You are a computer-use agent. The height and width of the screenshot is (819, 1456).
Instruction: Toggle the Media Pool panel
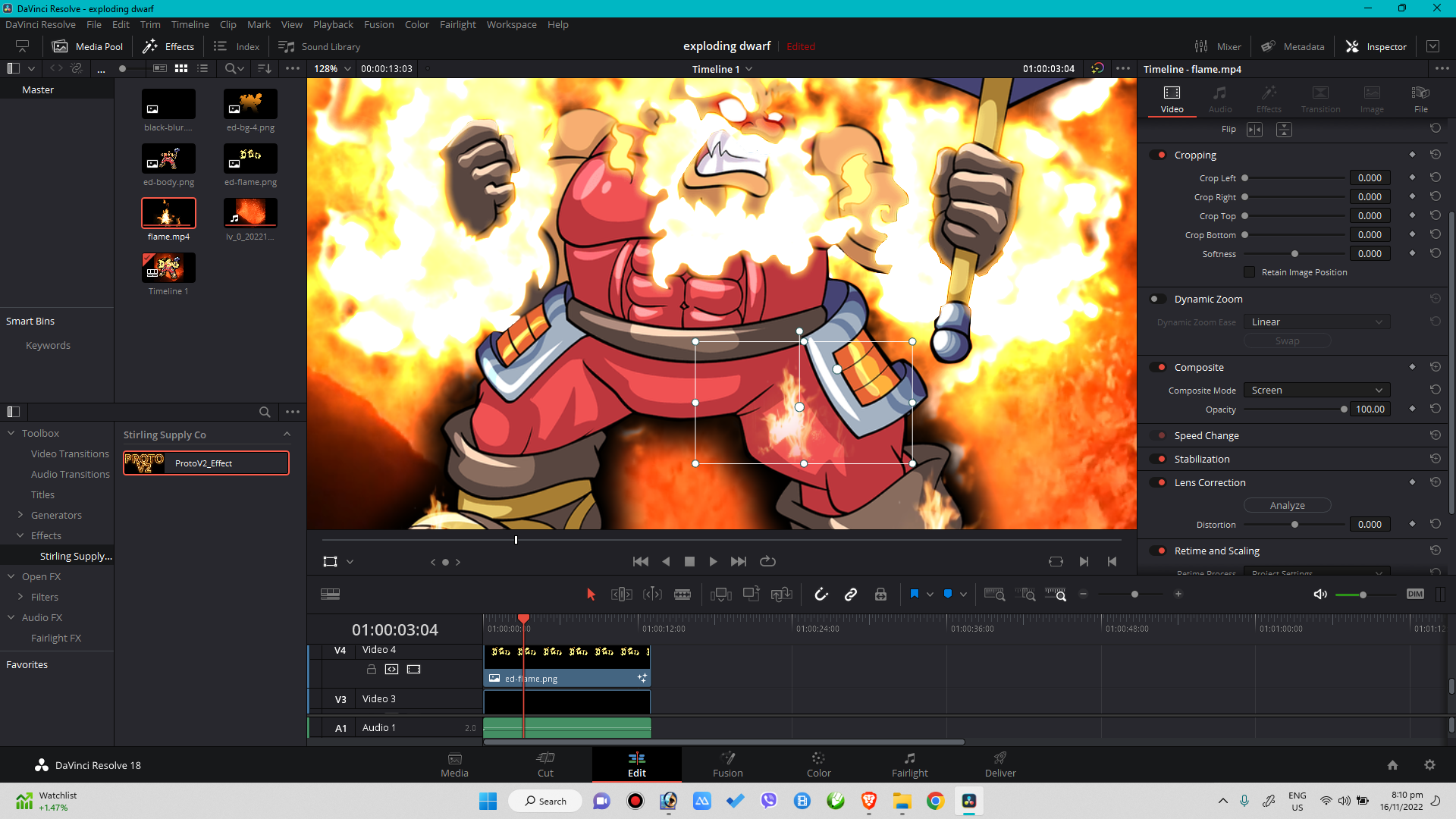pos(87,46)
